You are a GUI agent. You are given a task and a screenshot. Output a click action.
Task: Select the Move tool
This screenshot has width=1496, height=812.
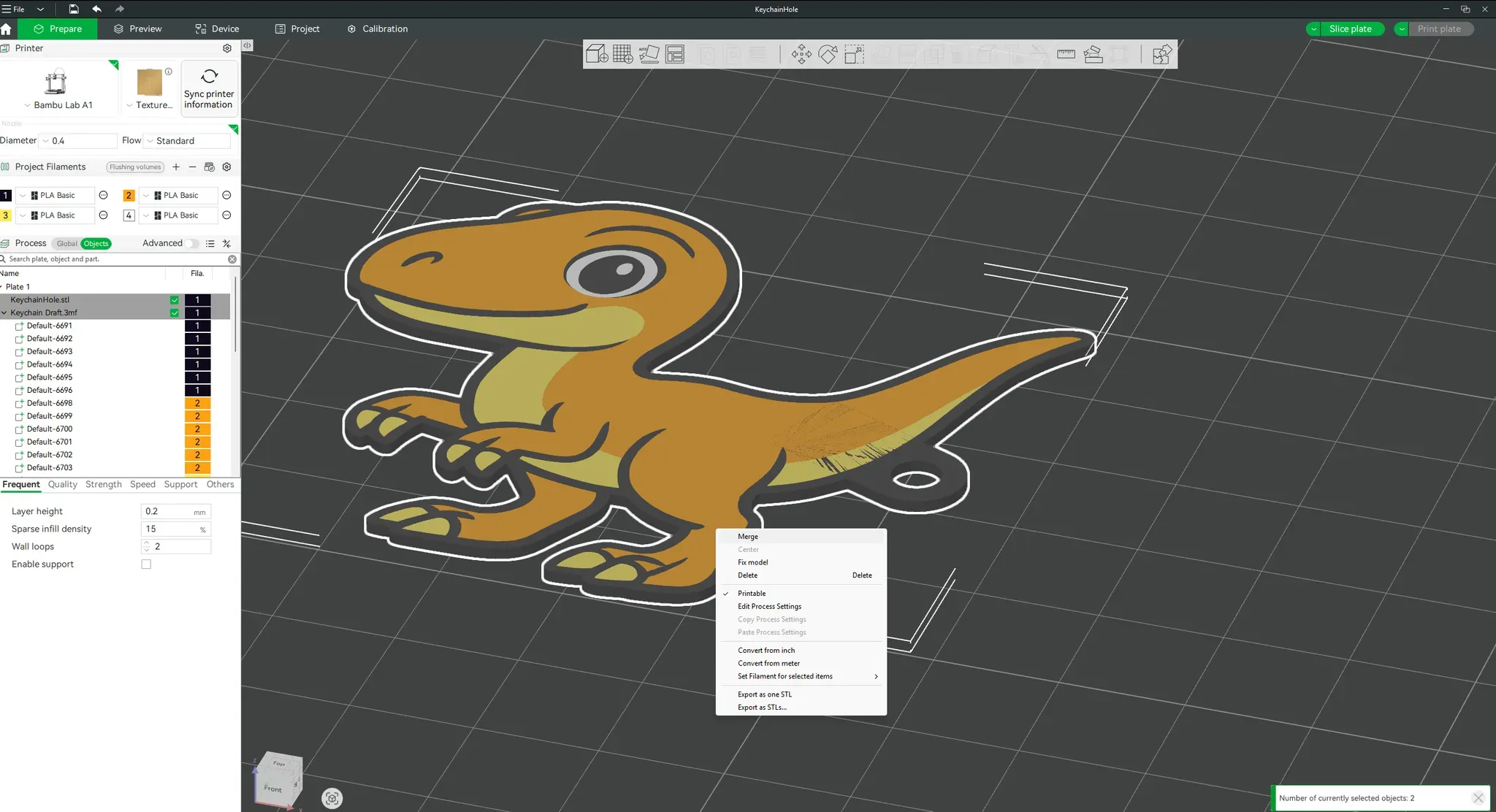[x=801, y=54]
